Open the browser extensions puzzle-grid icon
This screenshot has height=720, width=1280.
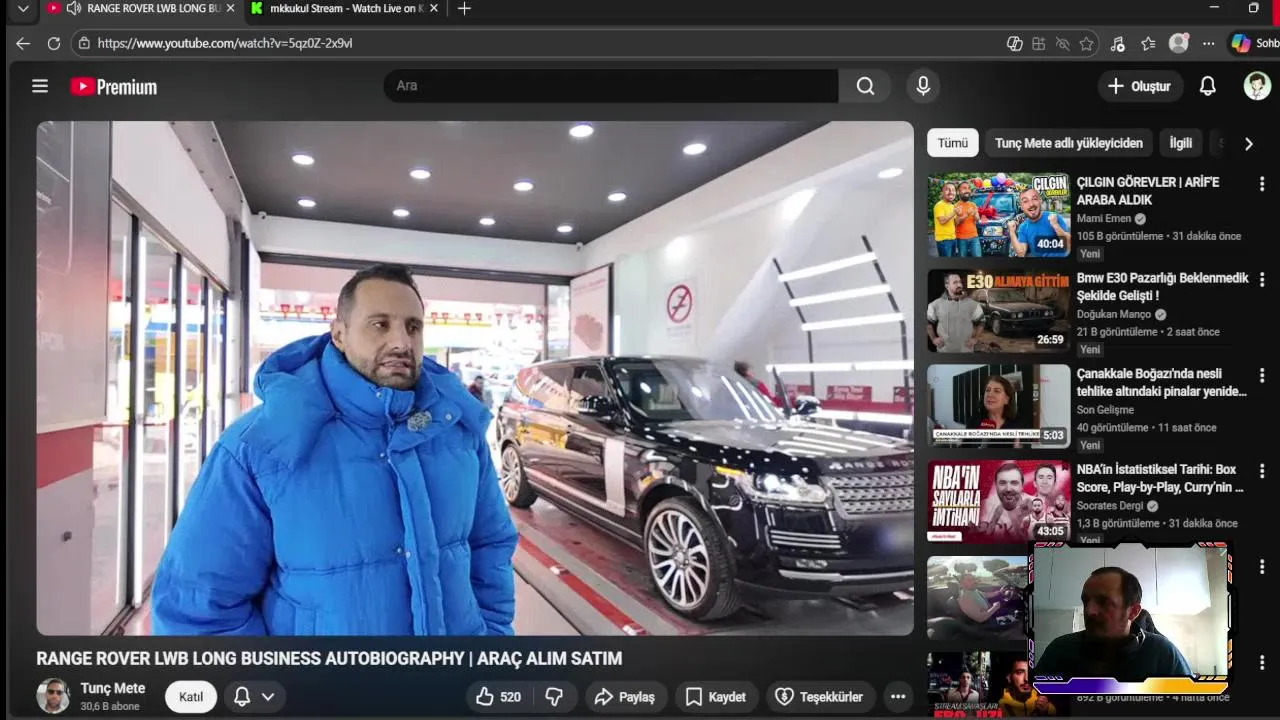pos(1038,43)
